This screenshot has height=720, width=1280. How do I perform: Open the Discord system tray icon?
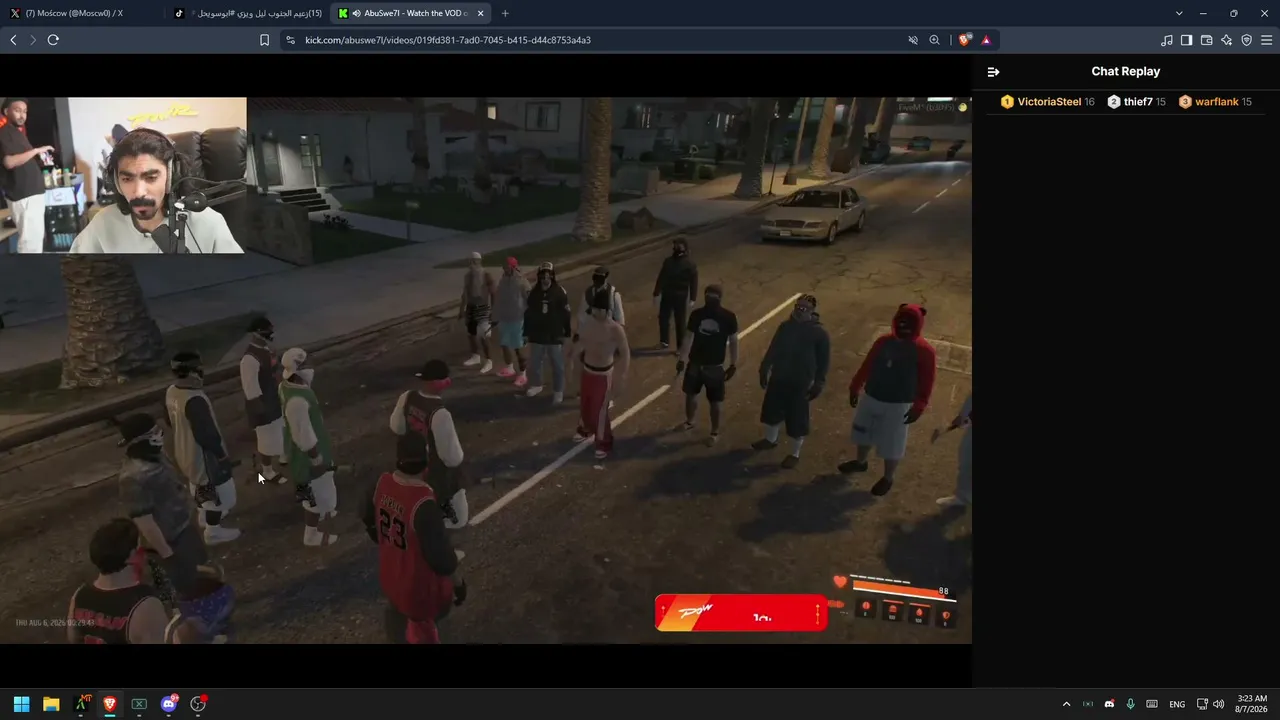tap(1109, 704)
